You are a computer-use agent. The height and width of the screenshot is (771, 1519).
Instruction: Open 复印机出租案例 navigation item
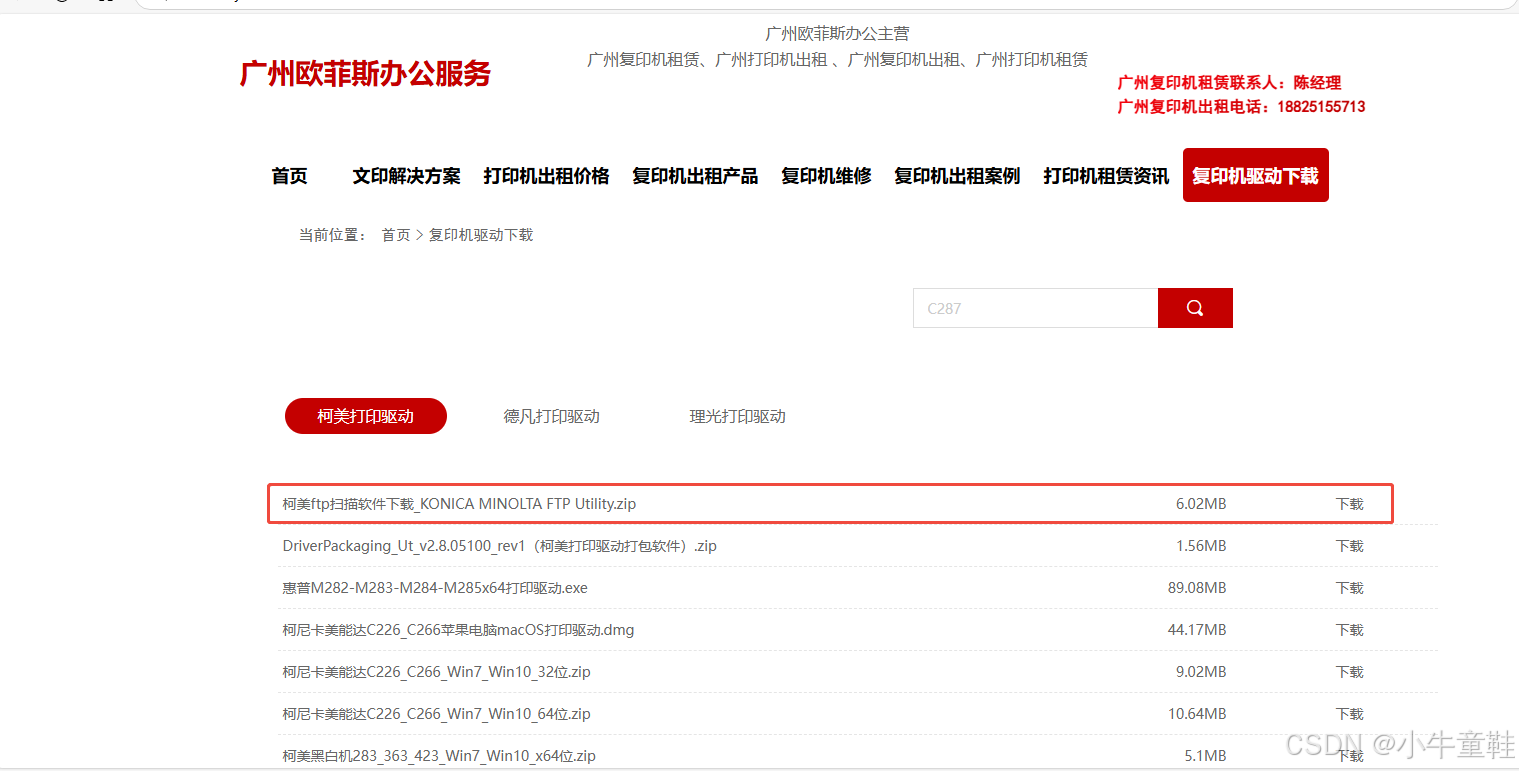point(957,176)
